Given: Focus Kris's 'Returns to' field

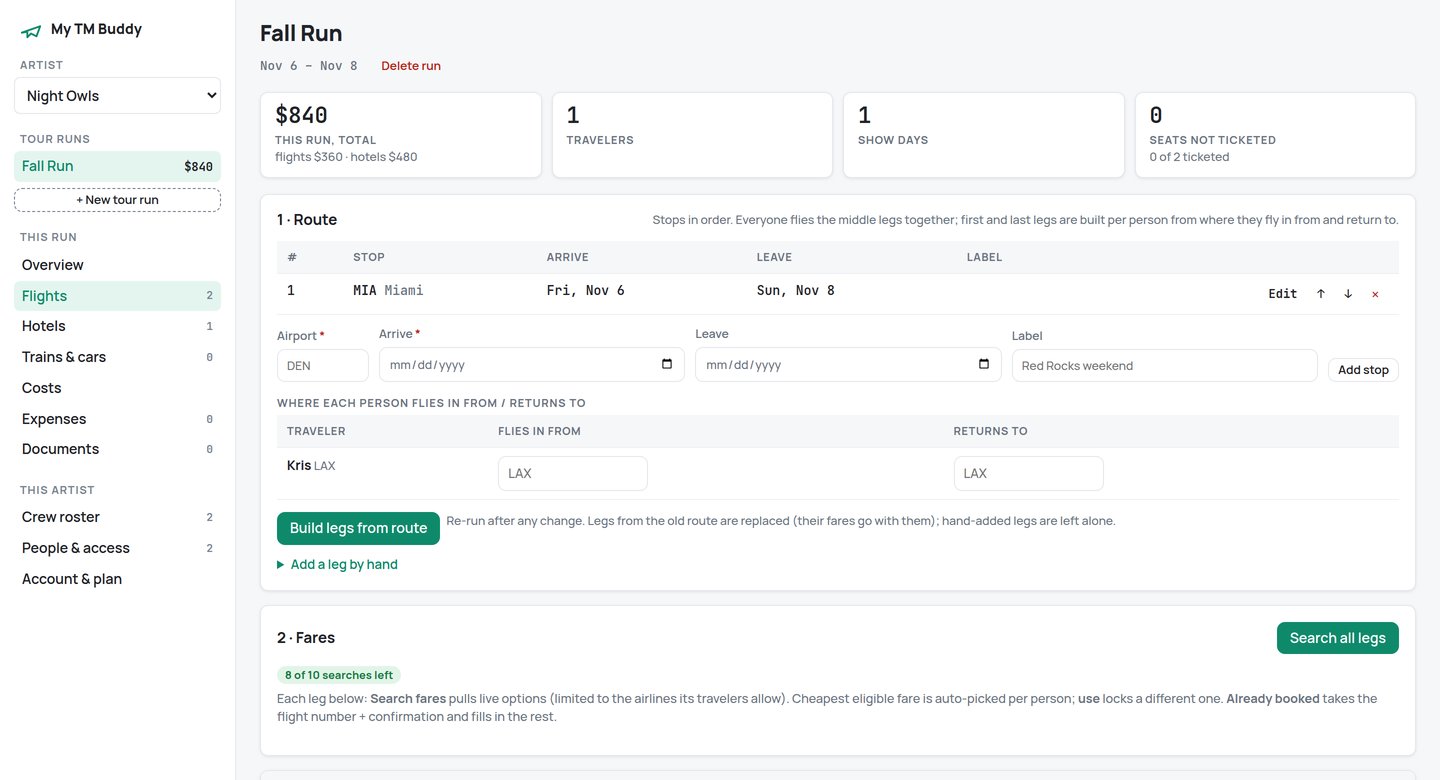Looking at the screenshot, I should (x=1029, y=473).
